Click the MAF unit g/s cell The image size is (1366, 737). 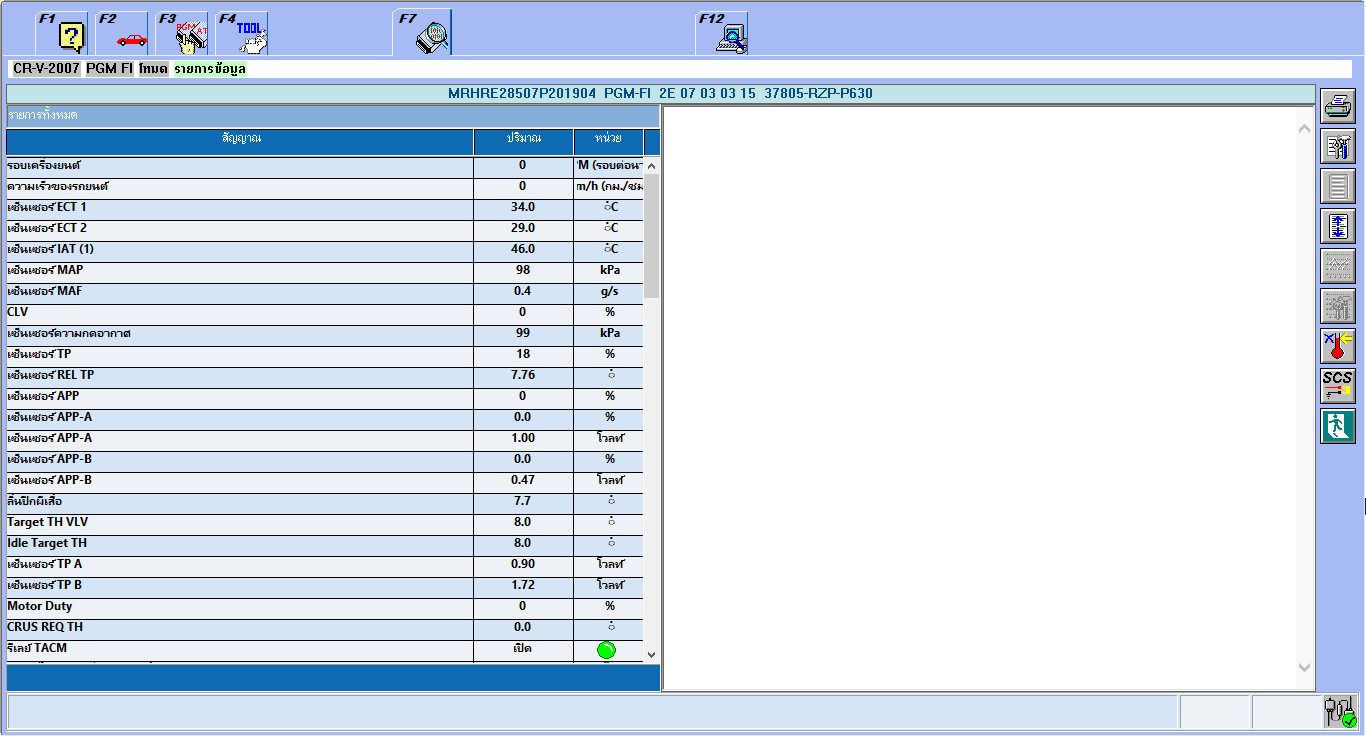pos(609,292)
